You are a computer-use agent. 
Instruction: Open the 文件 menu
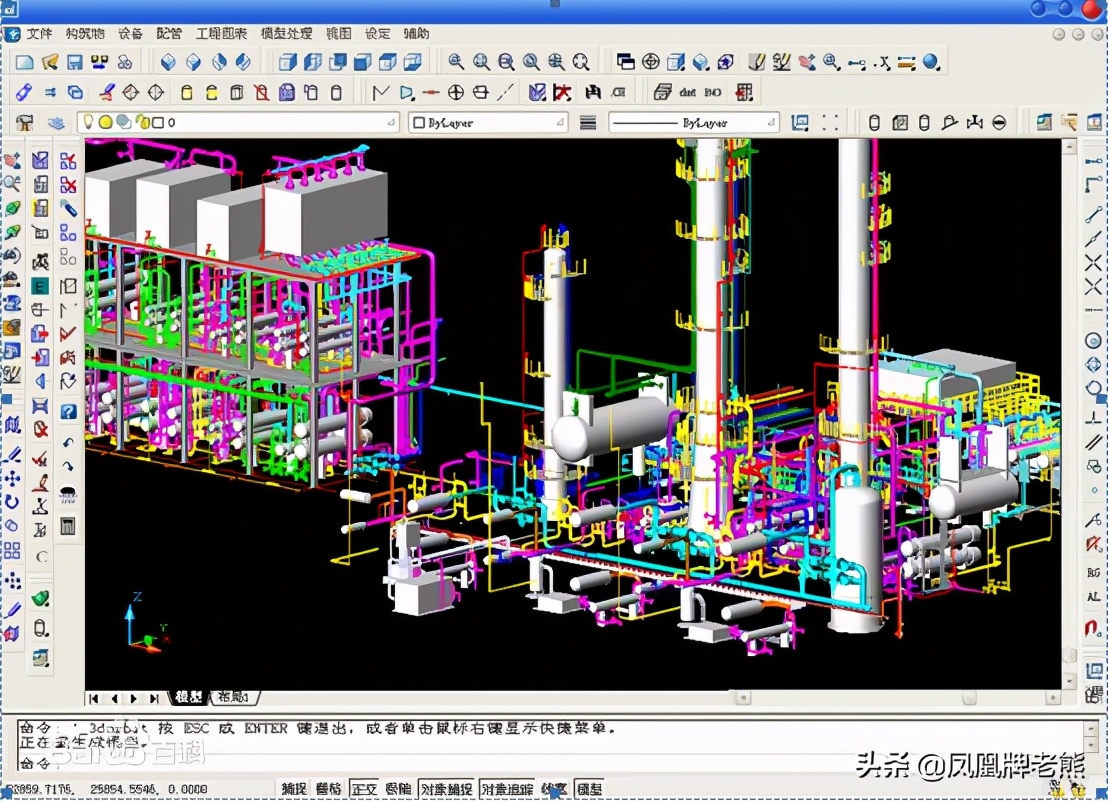tap(39, 33)
